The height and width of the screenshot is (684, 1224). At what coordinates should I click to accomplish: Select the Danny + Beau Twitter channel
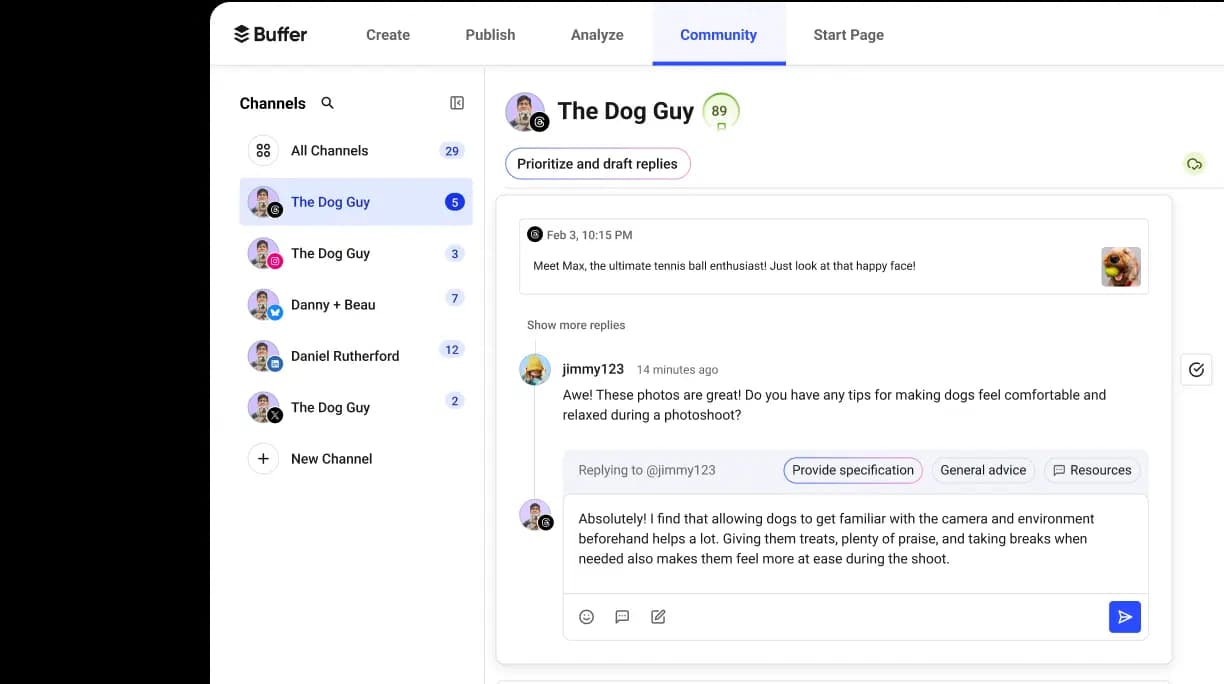332,304
